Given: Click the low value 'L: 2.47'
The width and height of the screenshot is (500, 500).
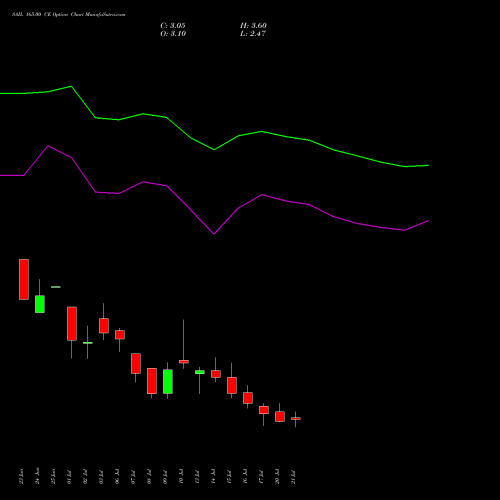Looking at the screenshot, I should point(253,34).
